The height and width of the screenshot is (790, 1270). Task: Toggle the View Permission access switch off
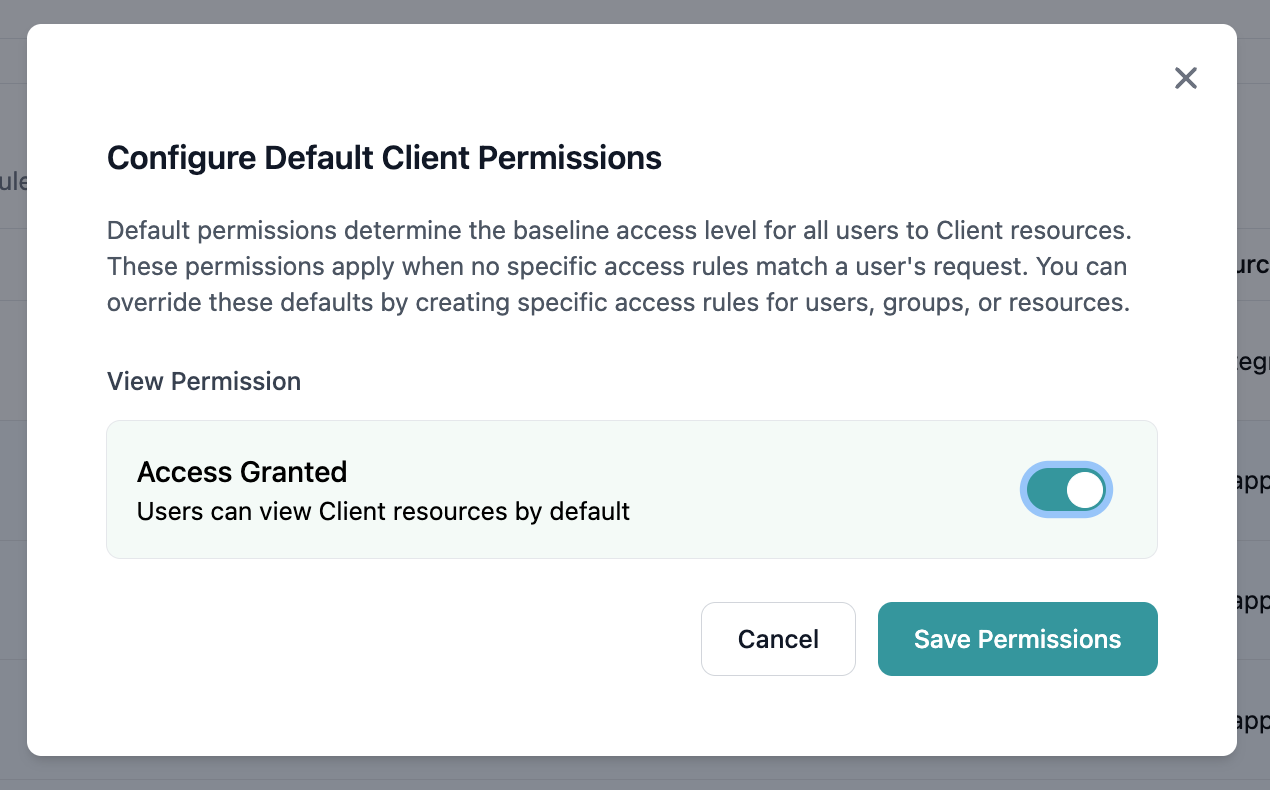pyautogui.click(x=1066, y=490)
